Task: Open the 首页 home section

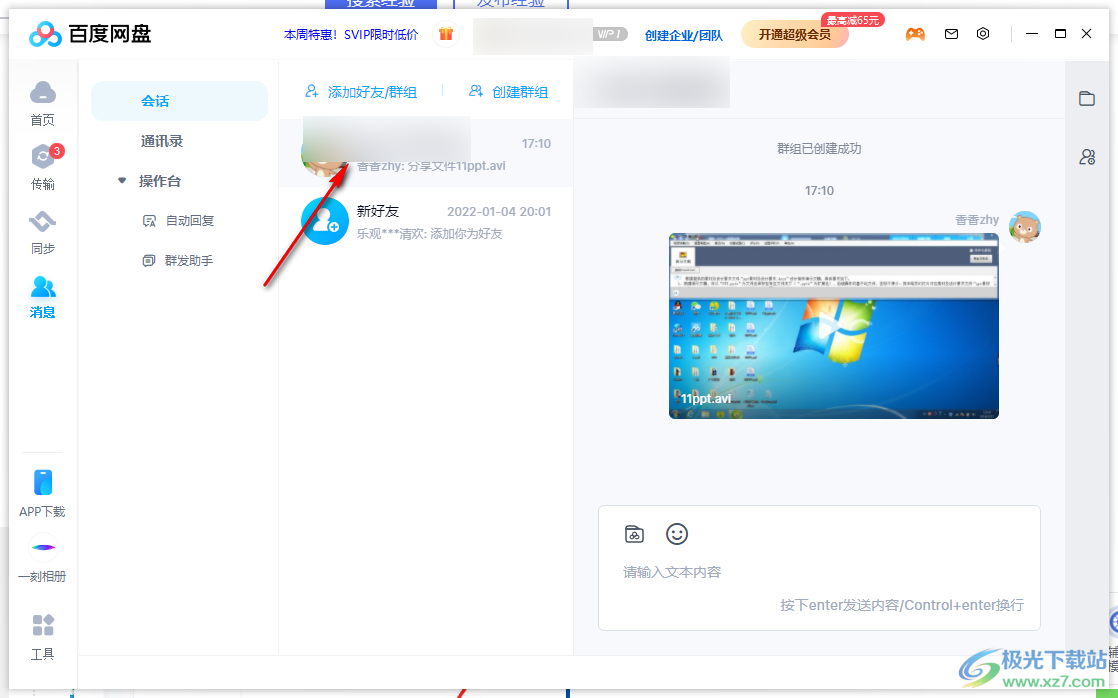Action: (43, 103)
